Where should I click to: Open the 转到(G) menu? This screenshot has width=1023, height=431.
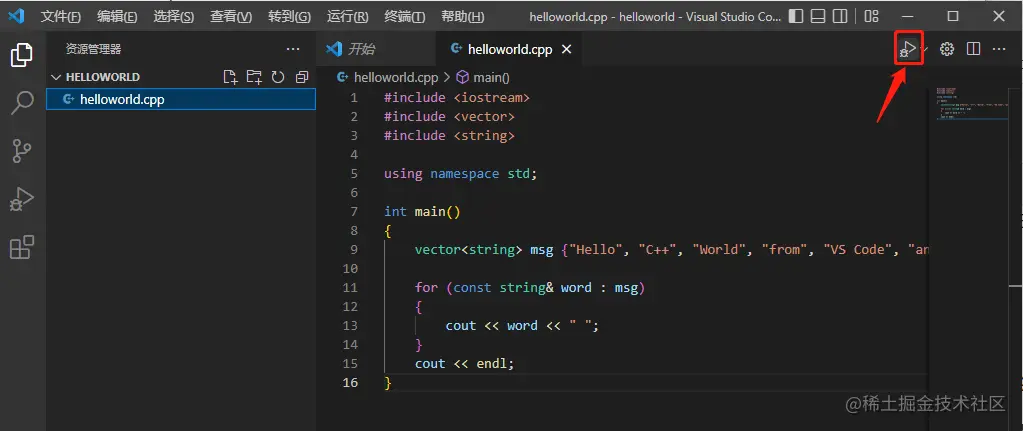289,17
